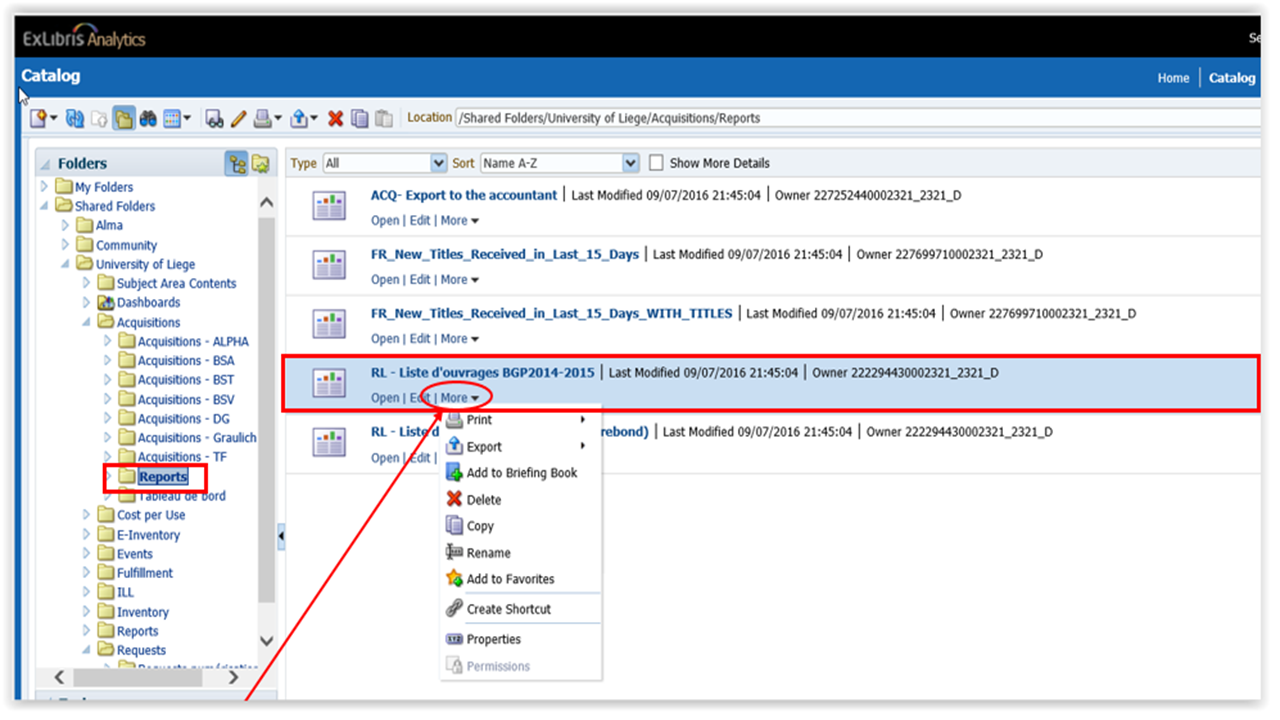Choose Export from the More menu
The image size is (1280, 720).
tap(520, 447)
